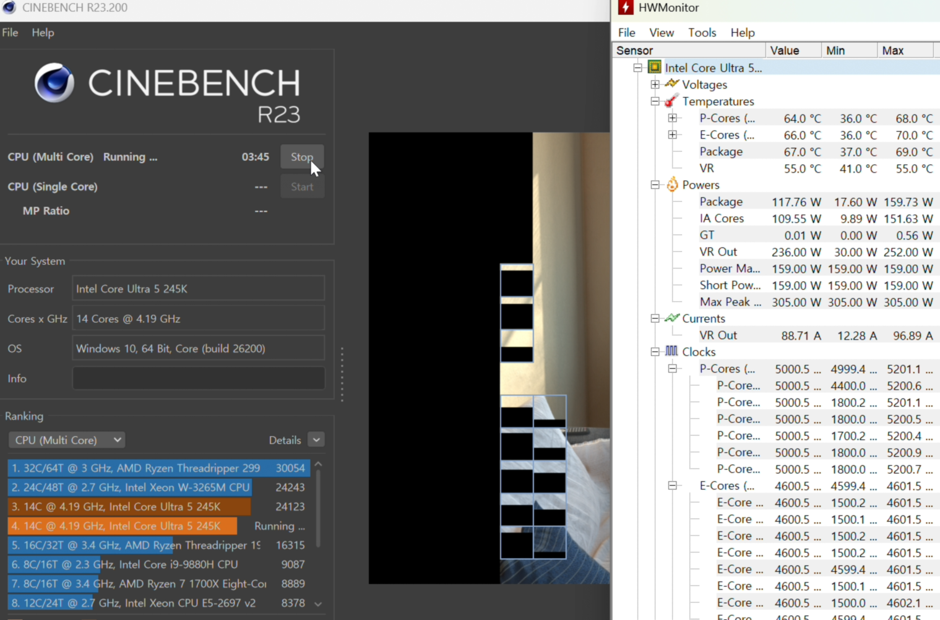
Task: Open the Details dropdown arrow
Action: [x=316, y=440]
